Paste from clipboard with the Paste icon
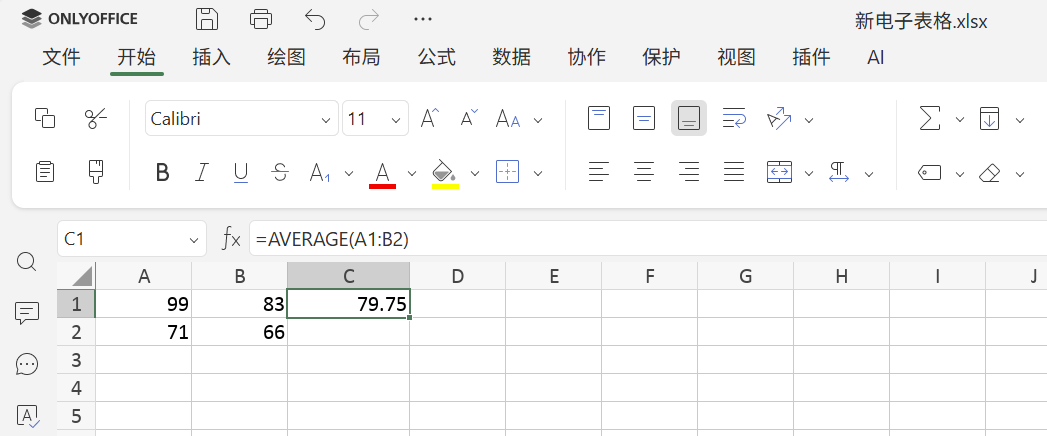This screenshot has width=1047, height=436. pyautogui.click(x=45, y=172)
